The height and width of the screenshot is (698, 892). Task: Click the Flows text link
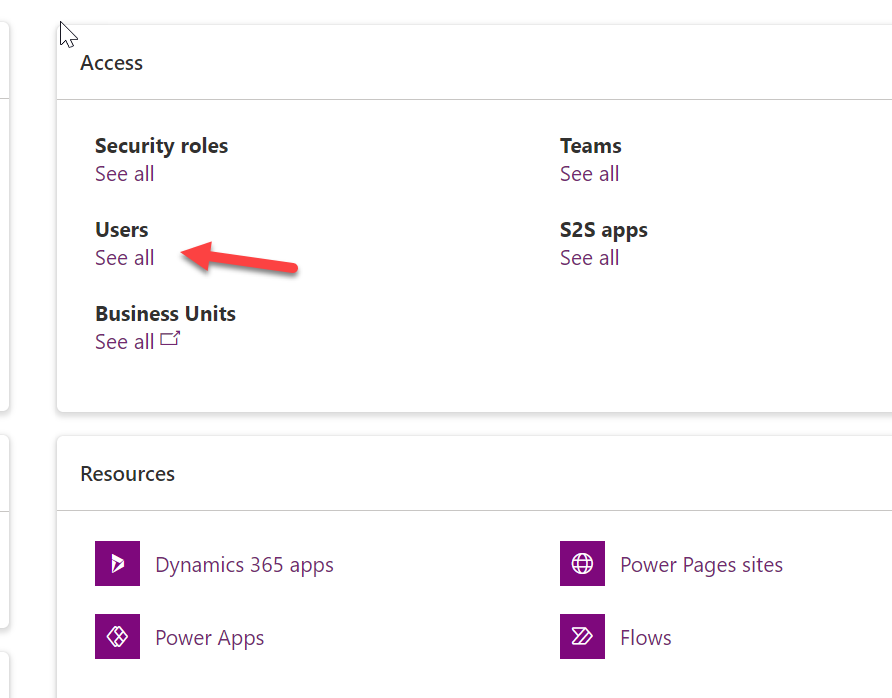point(646,637)
